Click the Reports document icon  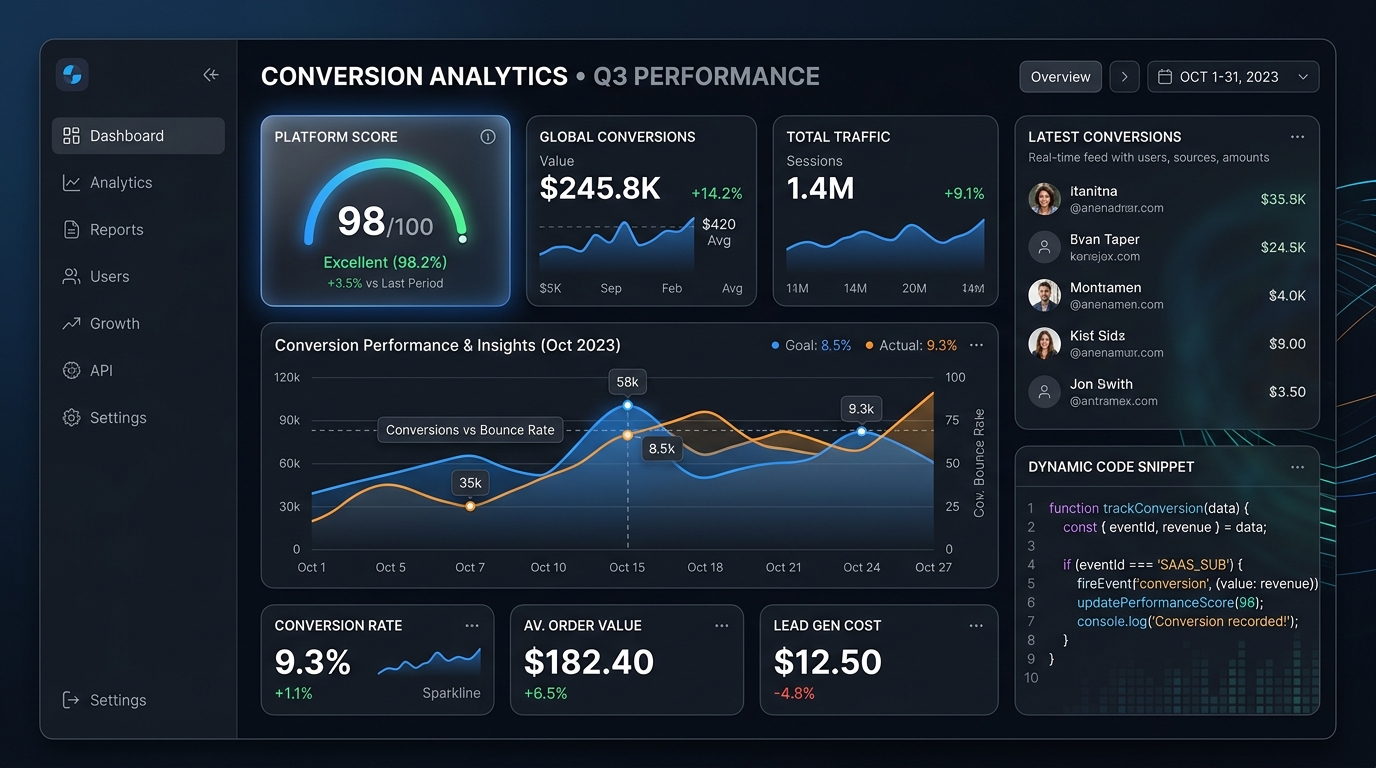pyautogui.click(x=71, y=230)
